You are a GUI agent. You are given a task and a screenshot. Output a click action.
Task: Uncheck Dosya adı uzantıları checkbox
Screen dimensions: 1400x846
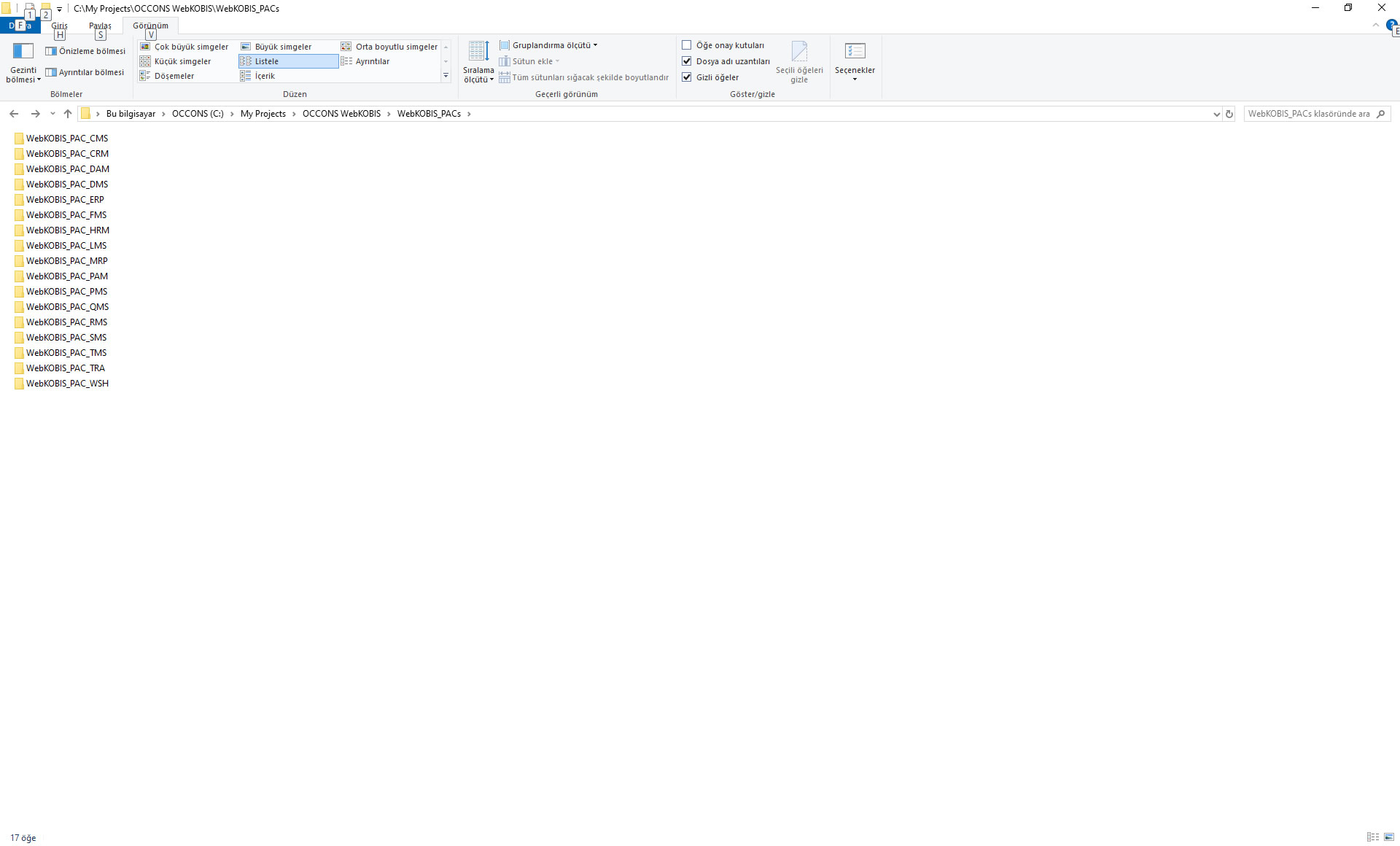(686, 61)
